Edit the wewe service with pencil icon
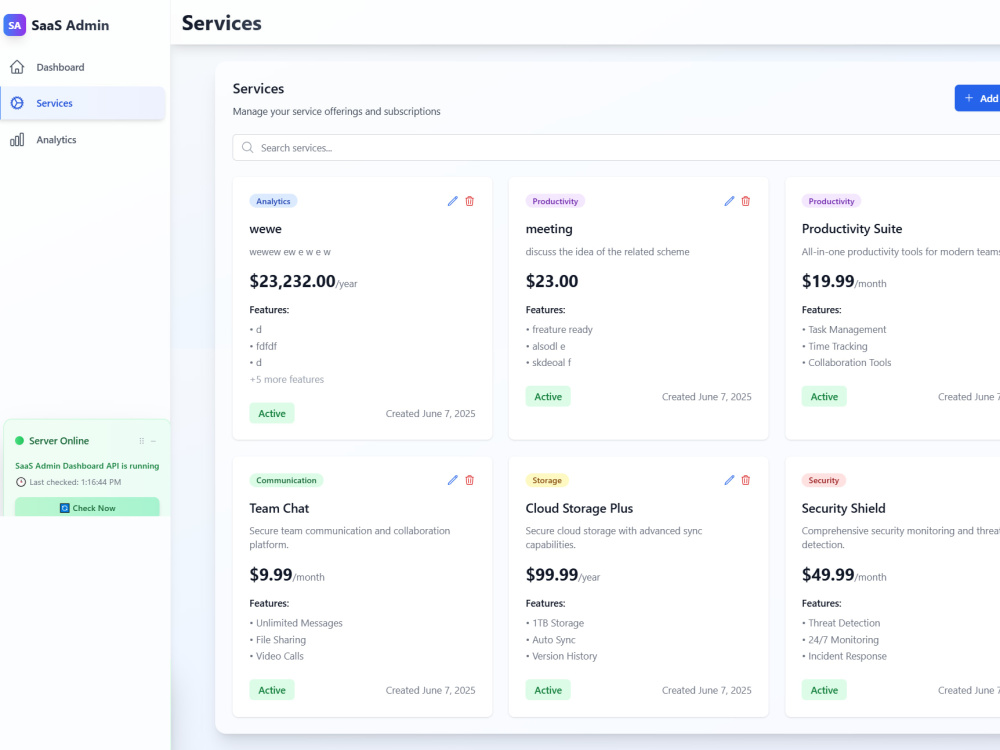This screenshot has width=1000, height=750. point(453,201)
